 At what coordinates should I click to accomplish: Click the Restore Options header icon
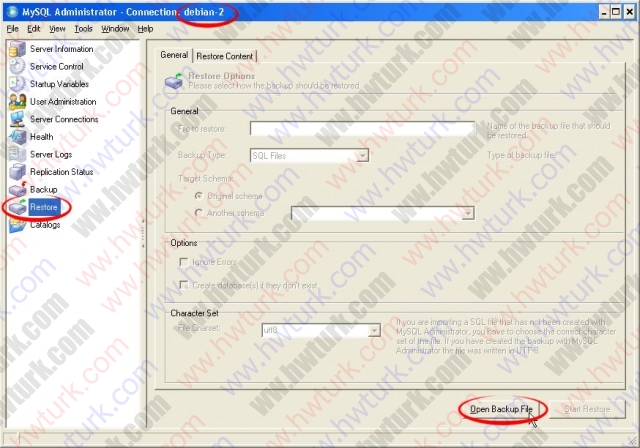[x=174, y=81]
